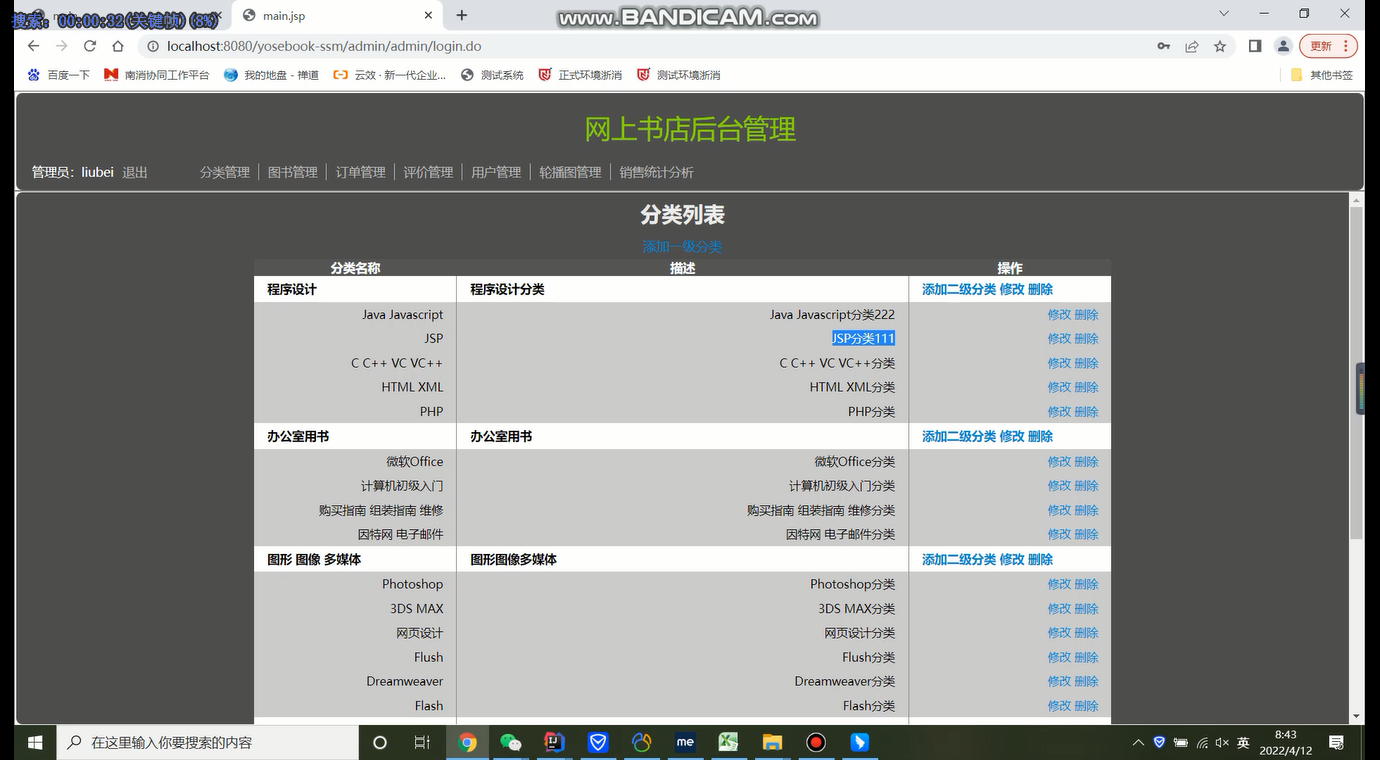This screenshot has width=1380, height=760.
Task: Click the browser profile avatar icon
Action: (1283, 46)
